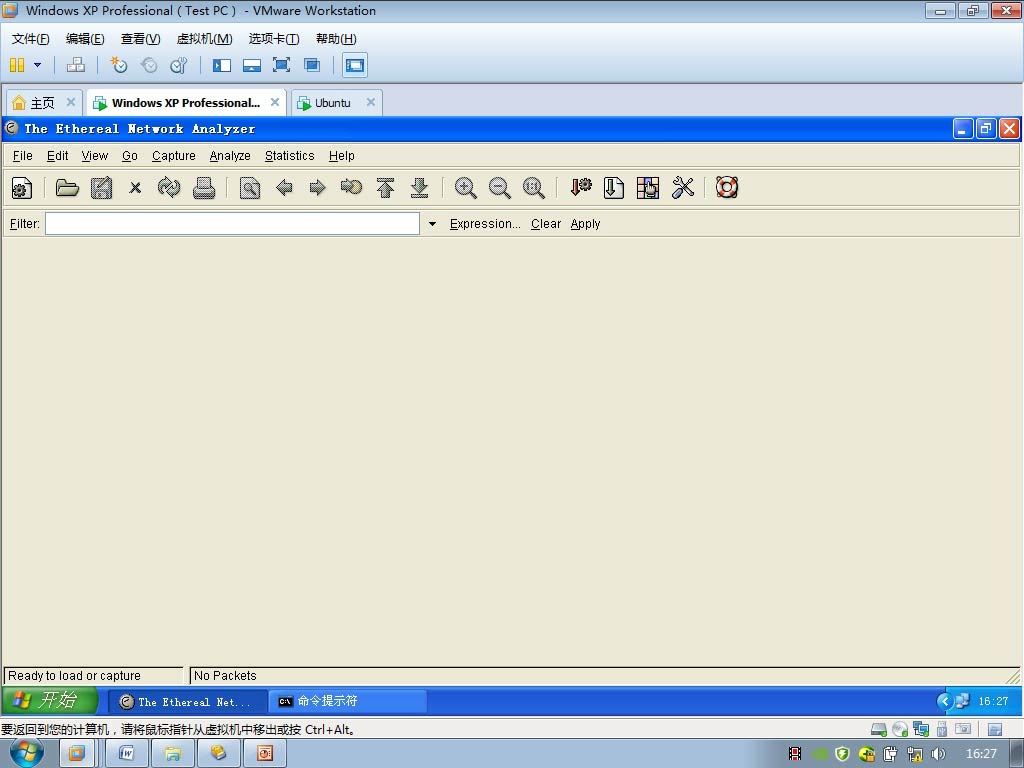
Task: Open the Ethereal Edit menu
Action: [x=57, y=156]
